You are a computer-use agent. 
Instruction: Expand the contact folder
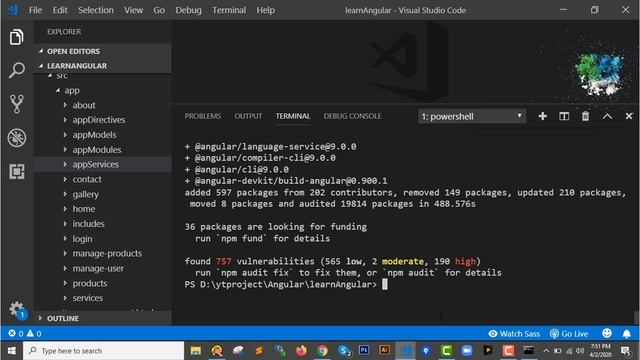tap(102, 179)
